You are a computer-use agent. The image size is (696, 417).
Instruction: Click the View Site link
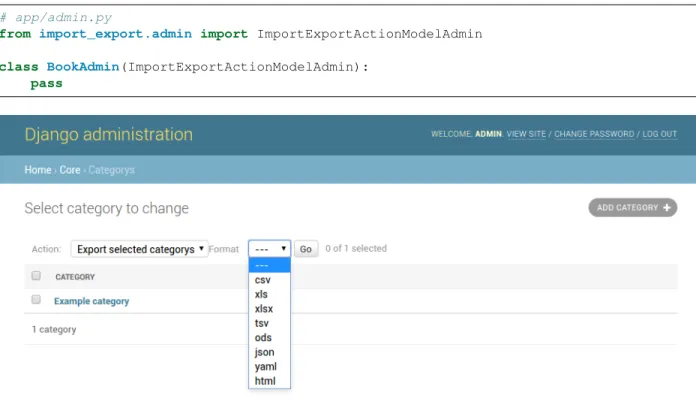tap(526, 134)
